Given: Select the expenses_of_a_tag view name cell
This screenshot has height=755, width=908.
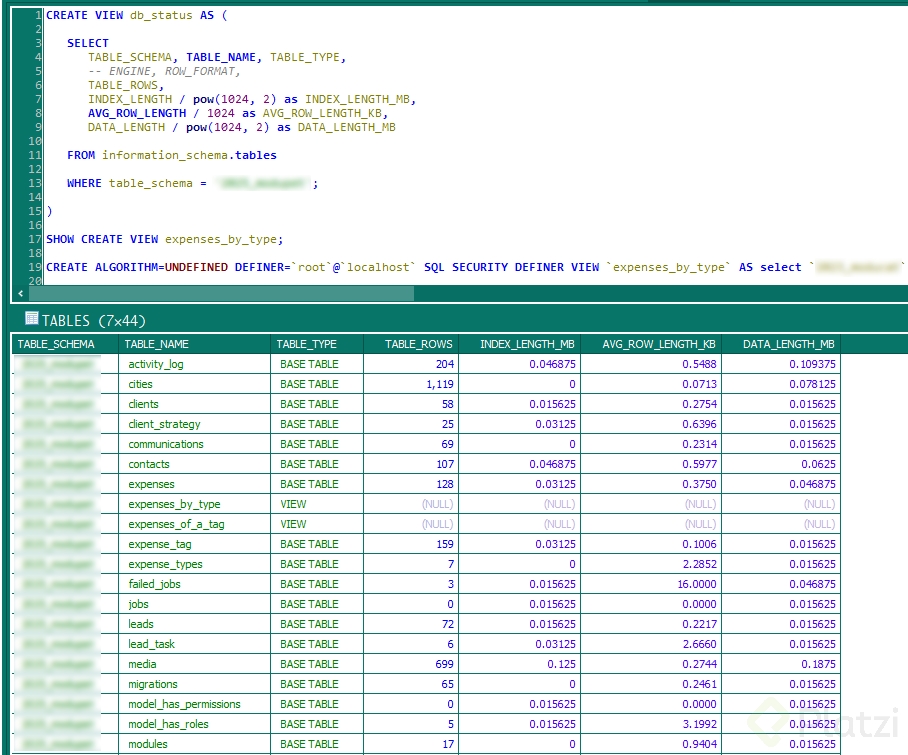Looking at the screenshot, I should [194, 524].
